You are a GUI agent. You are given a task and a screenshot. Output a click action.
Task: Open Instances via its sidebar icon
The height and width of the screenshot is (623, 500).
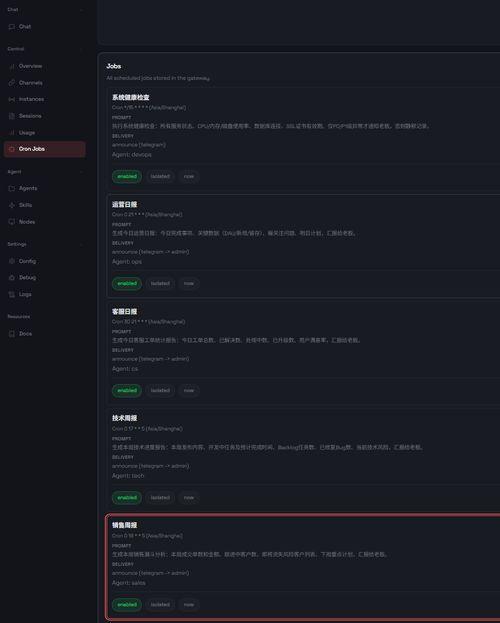[12, 99]
